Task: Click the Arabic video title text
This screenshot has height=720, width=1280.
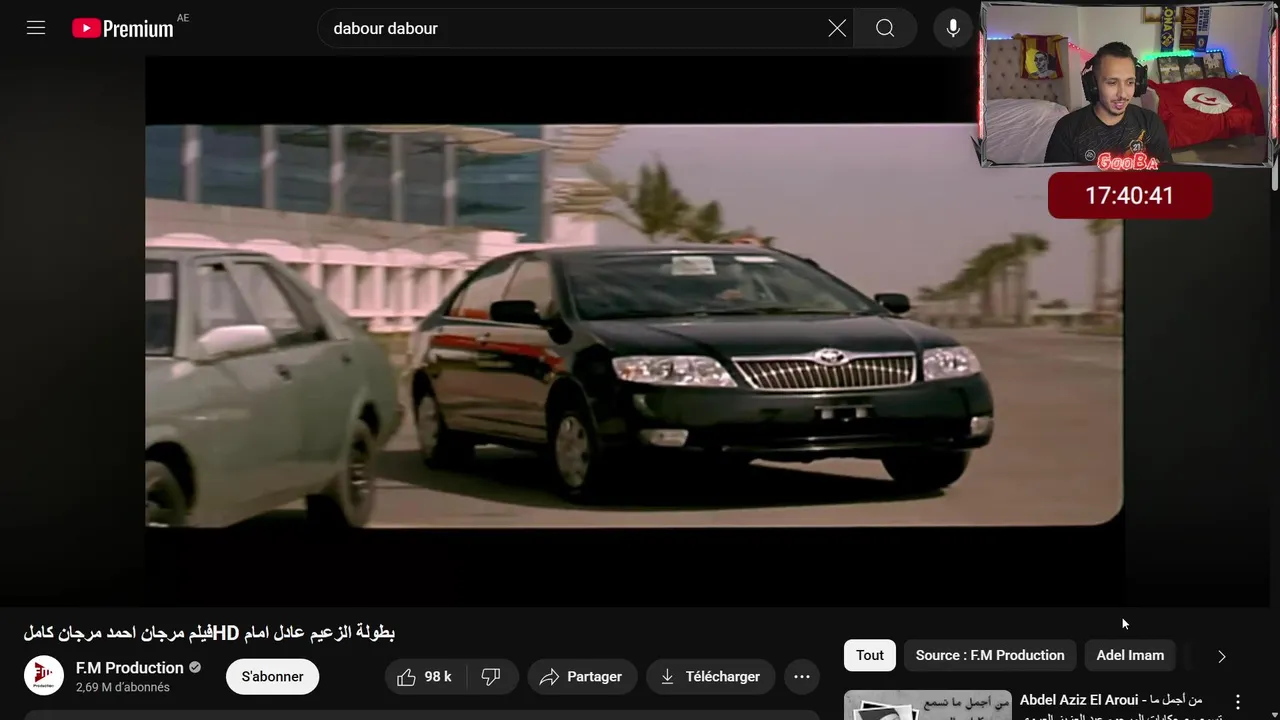Action: [x=209, y=632]
